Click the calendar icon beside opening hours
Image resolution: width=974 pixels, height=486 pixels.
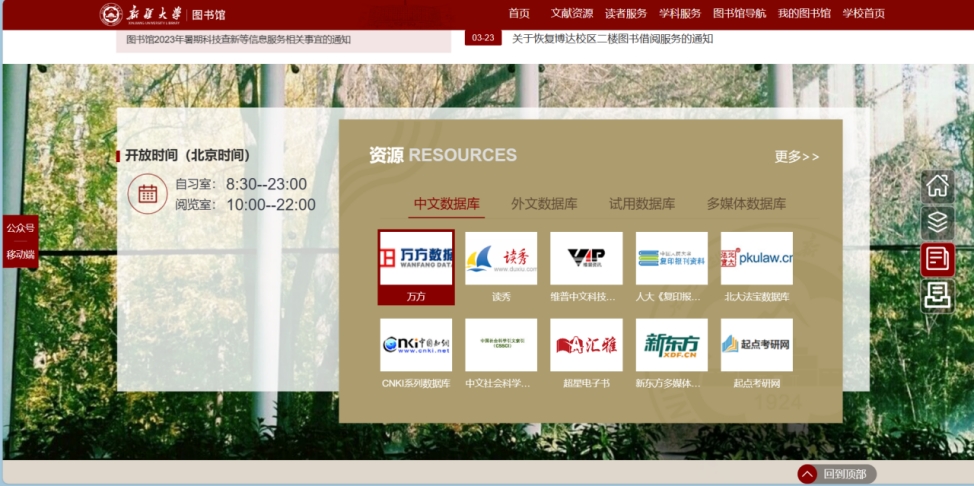click(148, 194)
